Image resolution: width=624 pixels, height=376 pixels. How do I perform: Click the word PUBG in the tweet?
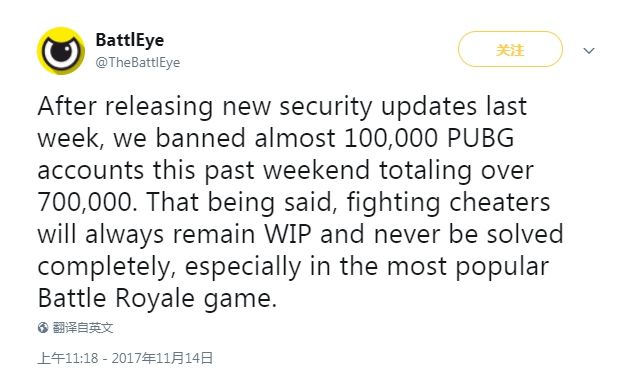click(x=480, y=138)
